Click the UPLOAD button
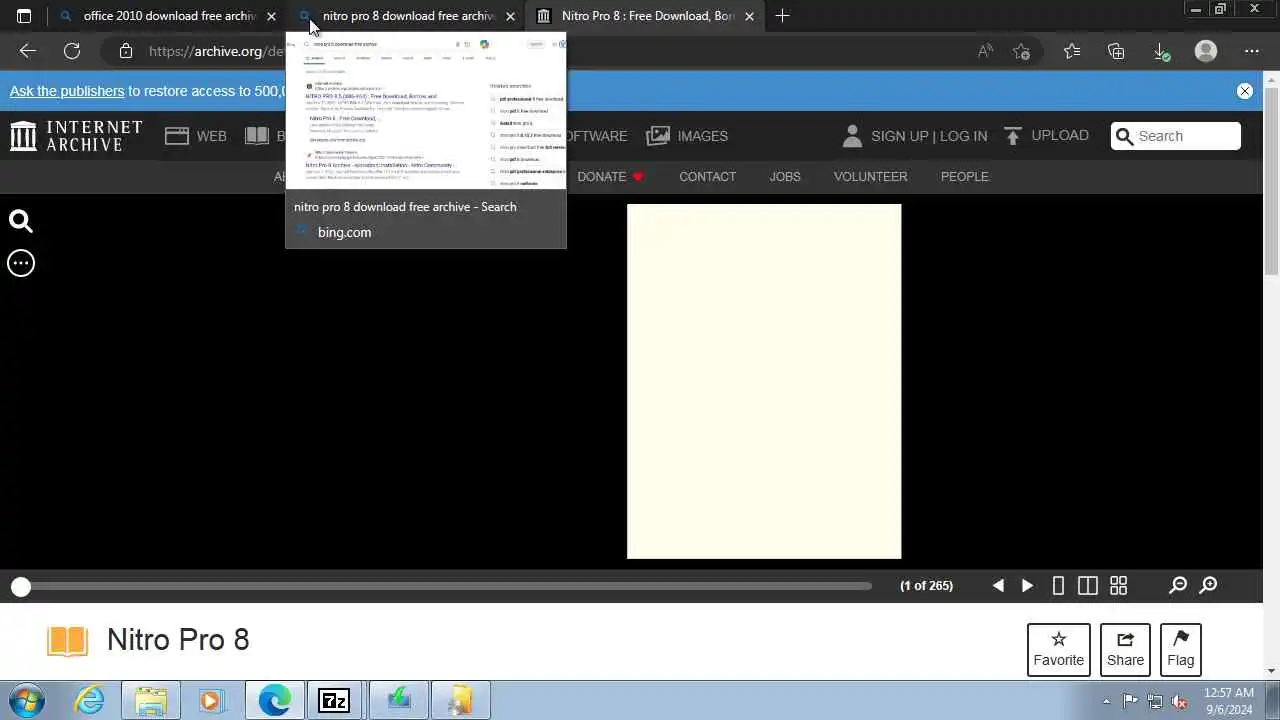This screenshot has width=1280, height=720. click(x=1046, y=136)
